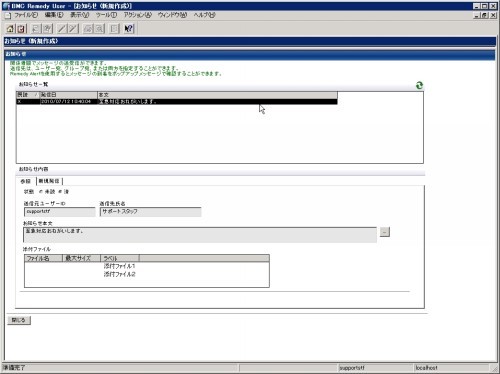The height and width of the screenshot is (374, 500).
Task: Click the 本文 column header in notice list
Action: (x=217, y=95)
